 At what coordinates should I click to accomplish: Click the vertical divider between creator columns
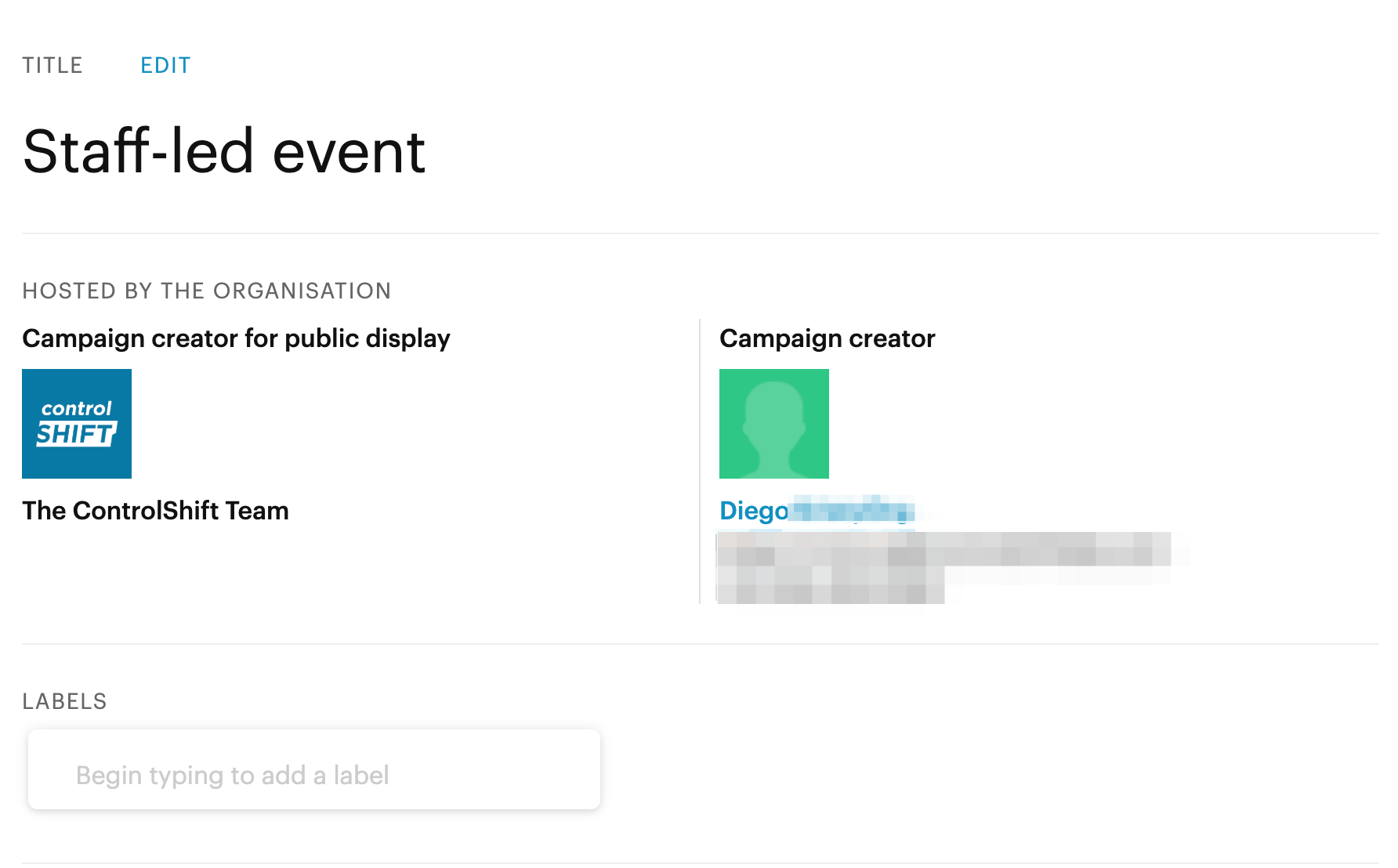(700, 461)
